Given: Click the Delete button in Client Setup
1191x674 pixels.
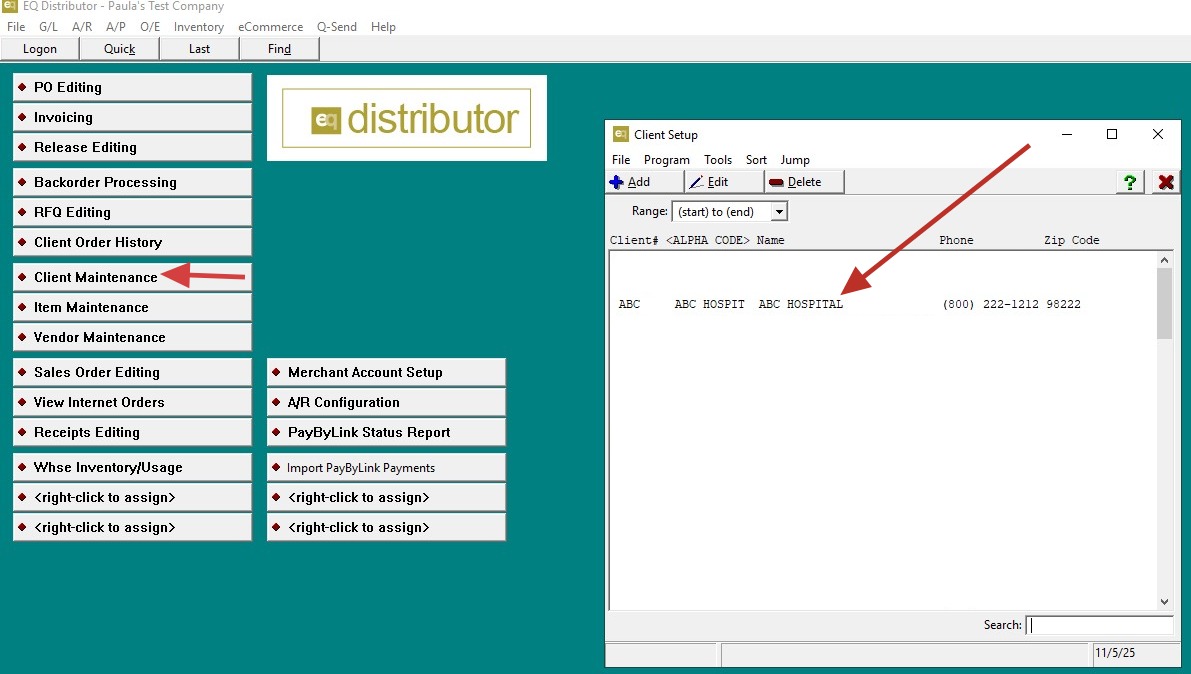Looking at the screenshot, I should [x=804, y=182].
